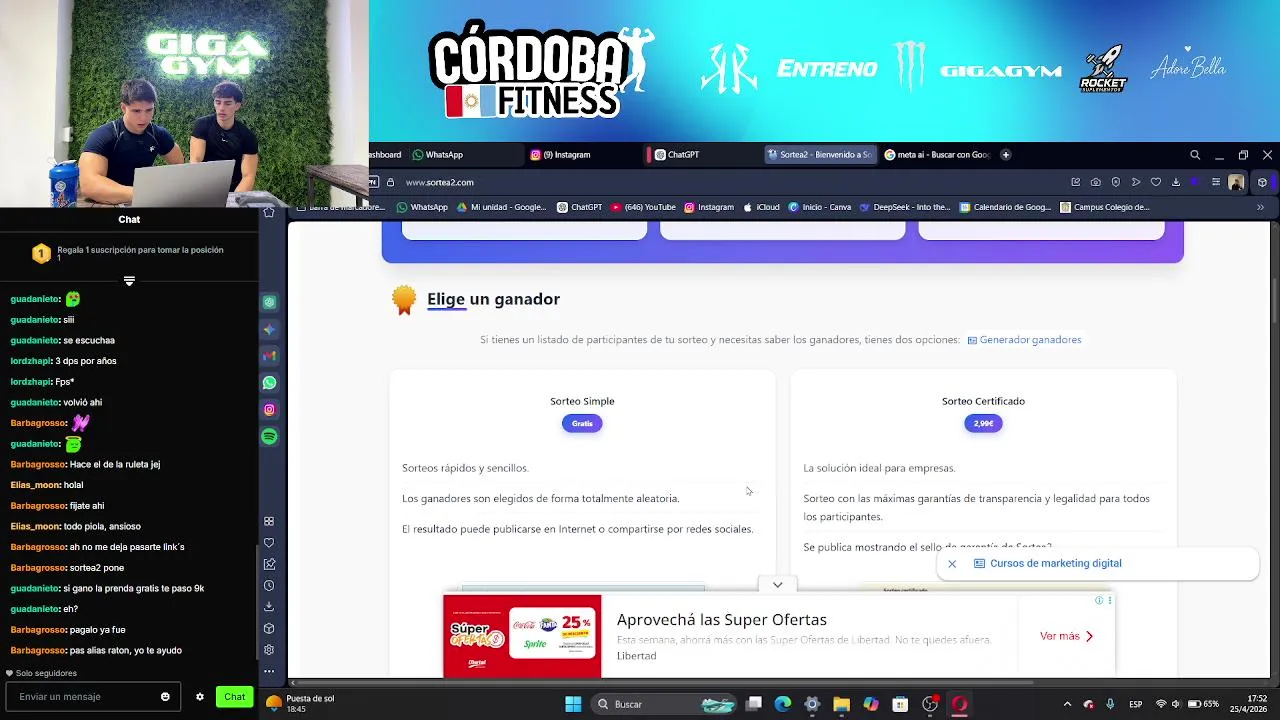The width and height of the screenshot is (1280, 720).
Task: Click the Sorteo Simple card heading
Action: [582, 401]
